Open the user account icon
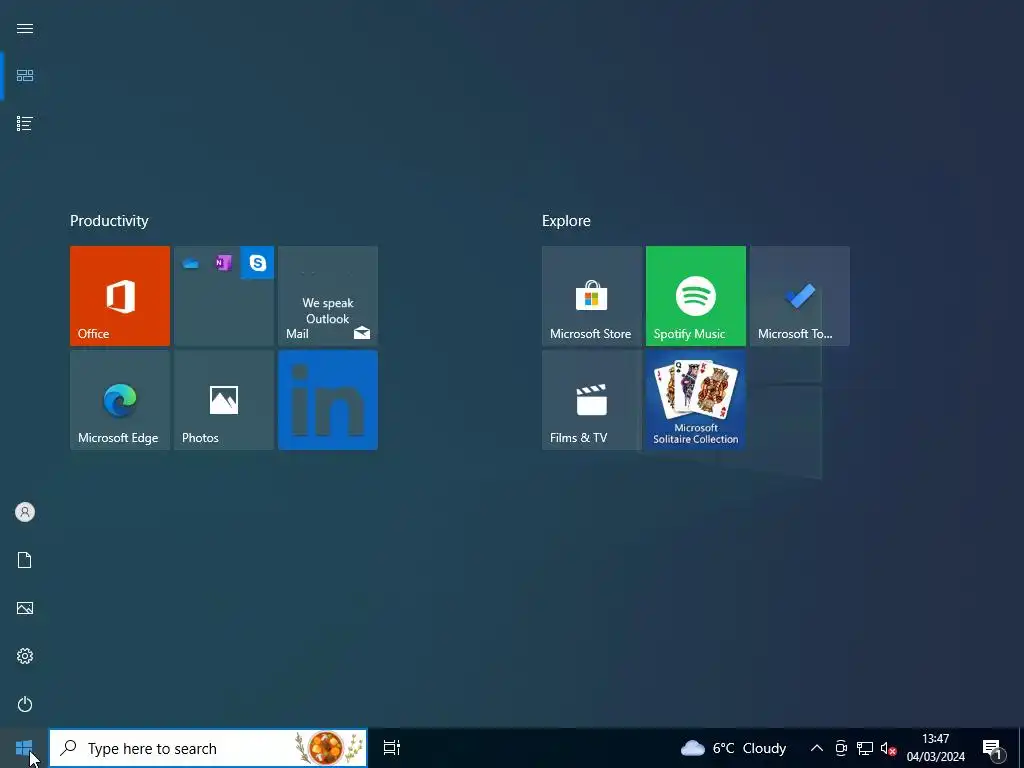1024x768 pixels. tap(25, 512)
